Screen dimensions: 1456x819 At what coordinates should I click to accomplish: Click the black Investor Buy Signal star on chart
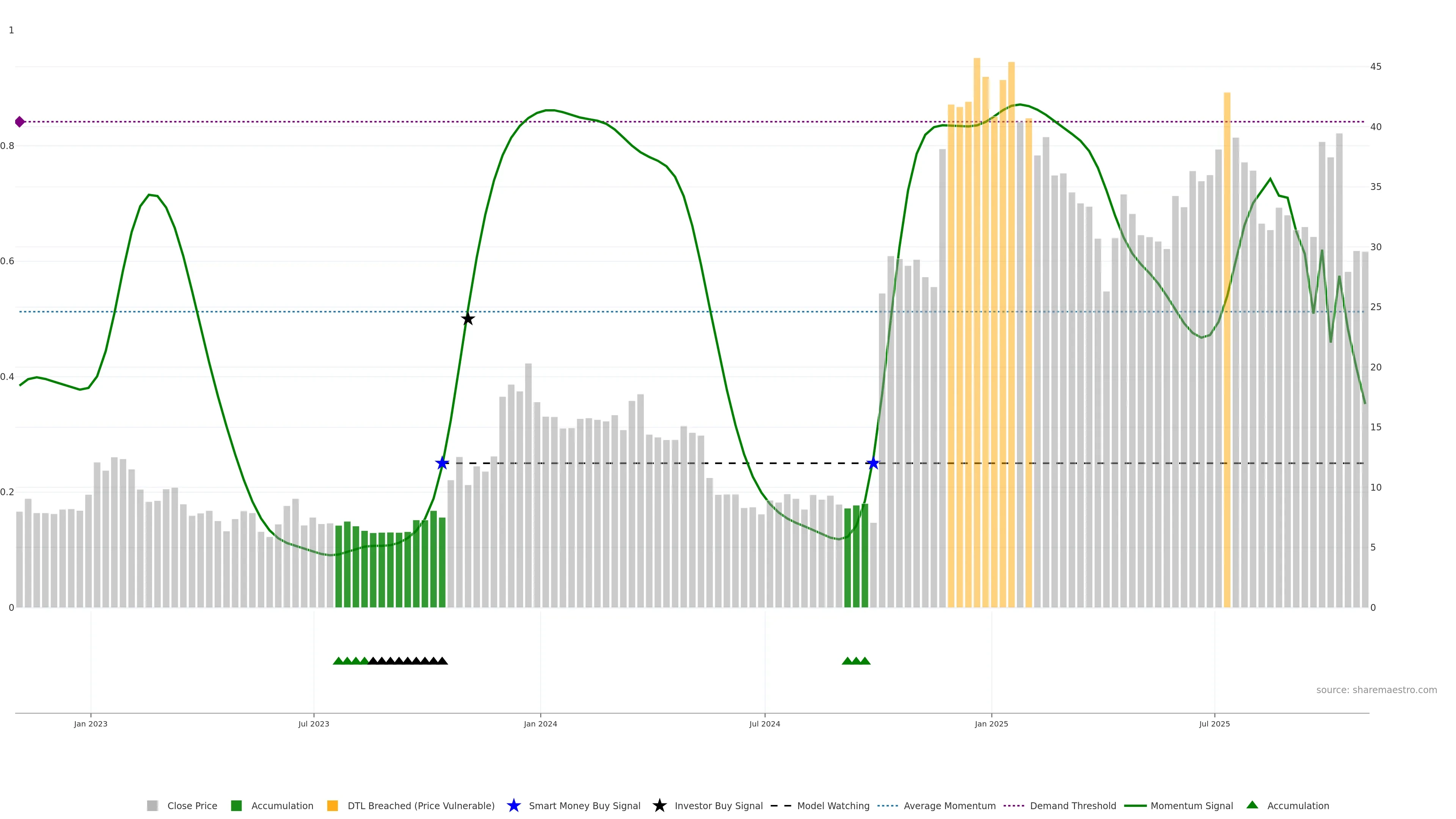468,319
